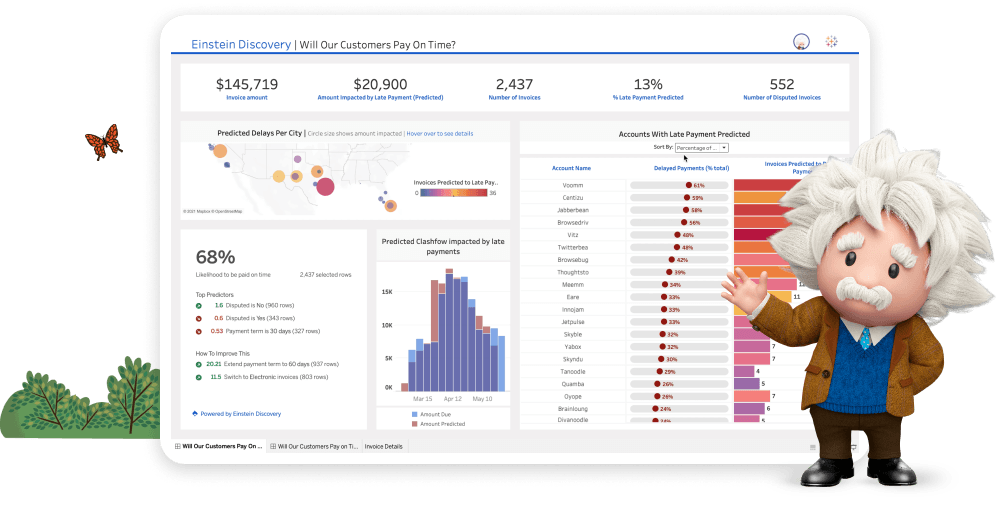Viewport: 996px width, 510px height.
Task: Click the Tanoodle bar labeled 4
Action: (x=744, y=372)
